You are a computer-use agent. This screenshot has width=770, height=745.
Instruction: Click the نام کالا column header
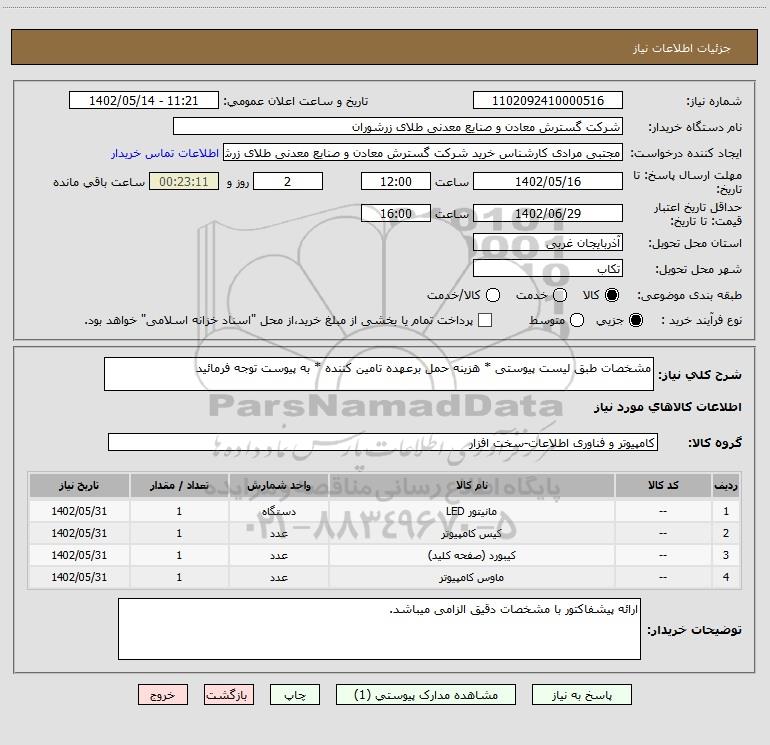coord(471,486)
